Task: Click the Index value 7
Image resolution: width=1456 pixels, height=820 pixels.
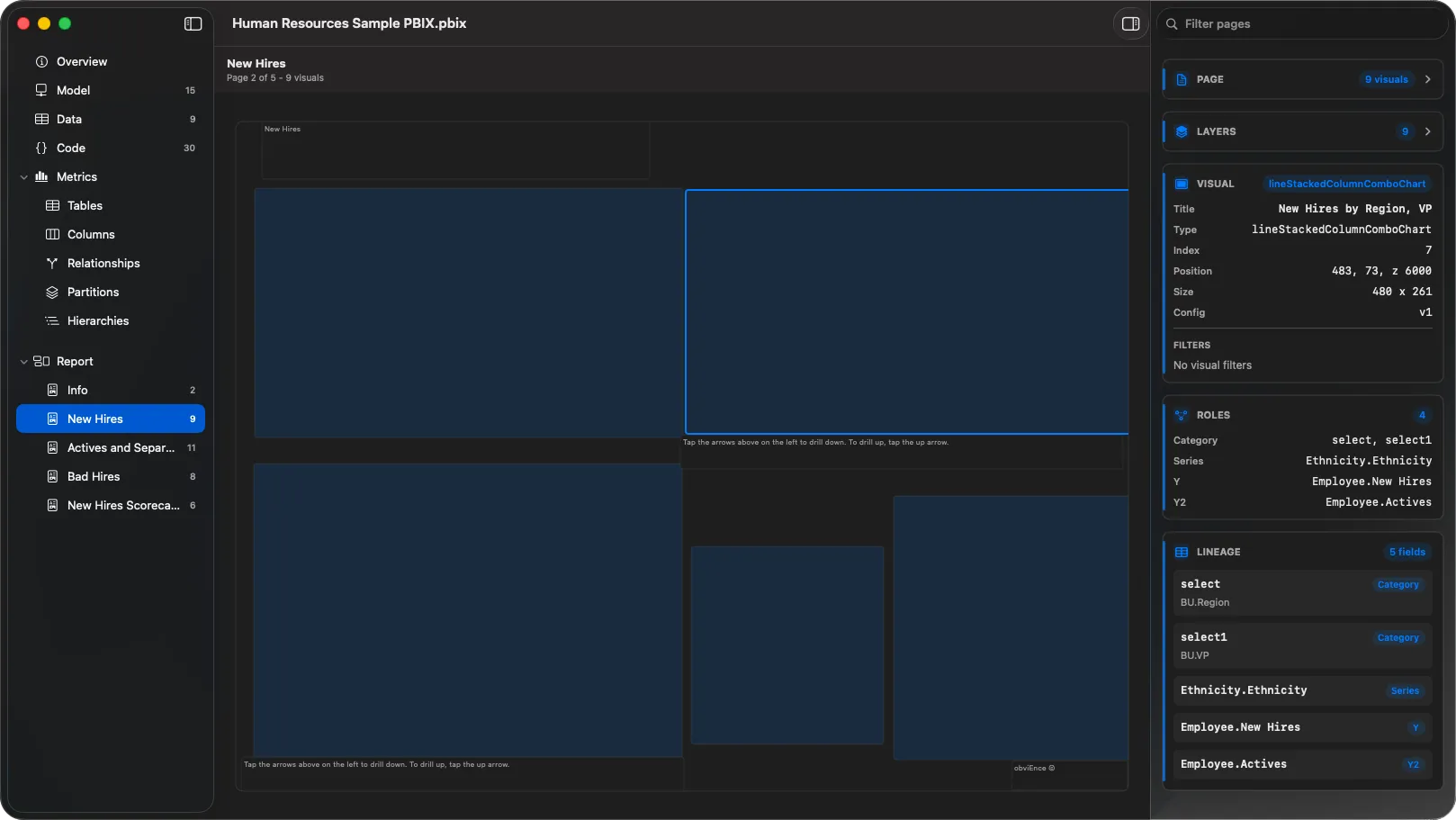Action: [x=1428, y=250]
